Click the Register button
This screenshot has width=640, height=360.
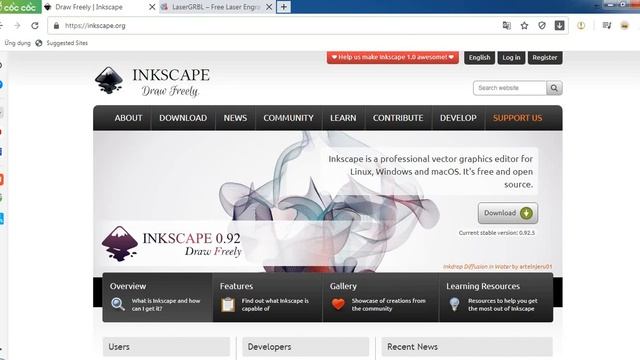(544, 58)
